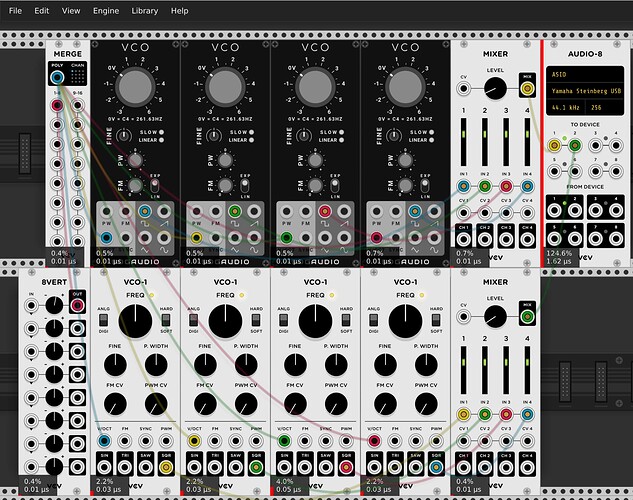Click the PW knob on second top VCO
Screen dimensions: 633x500
pyautogui.click(x=226, y=160)
